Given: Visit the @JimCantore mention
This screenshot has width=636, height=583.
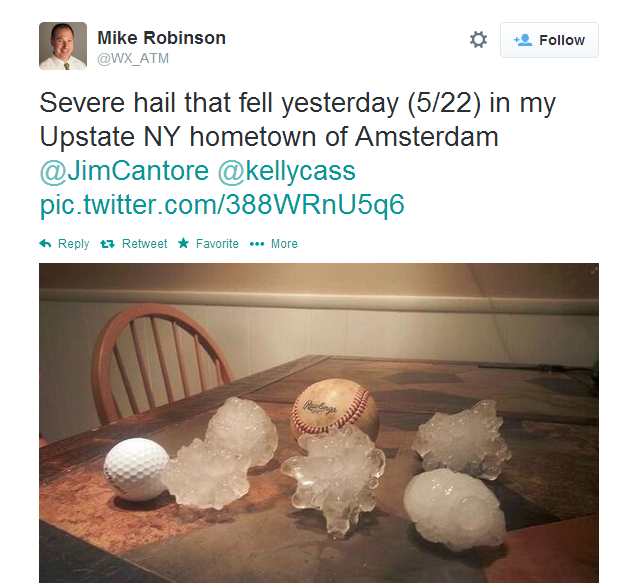Looking at the screenshot, I should tap(124, 170).
